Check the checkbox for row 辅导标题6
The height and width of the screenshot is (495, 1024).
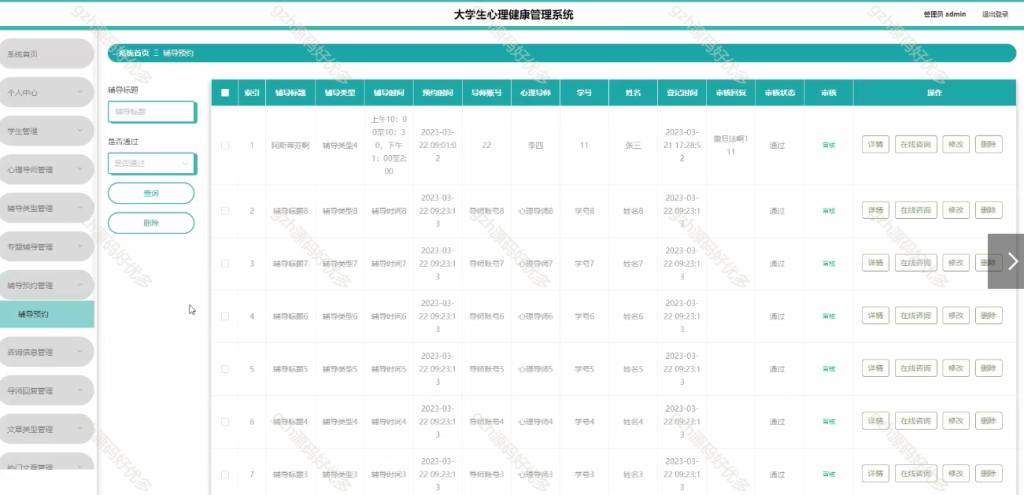(225, 316)
